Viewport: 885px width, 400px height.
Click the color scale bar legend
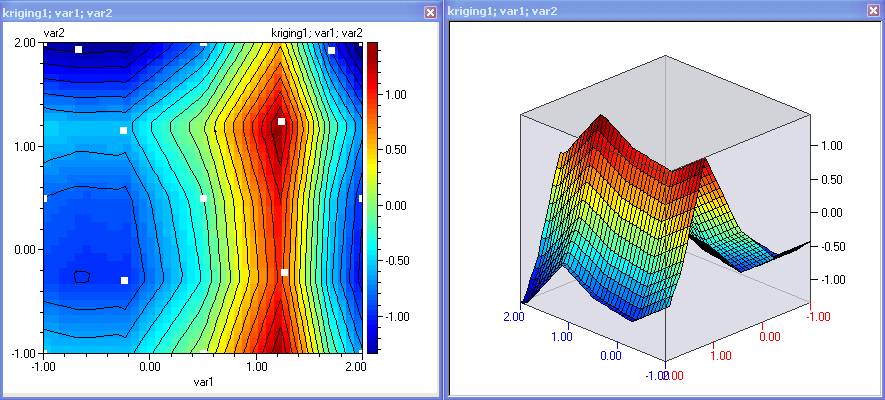tap(371, 197)
